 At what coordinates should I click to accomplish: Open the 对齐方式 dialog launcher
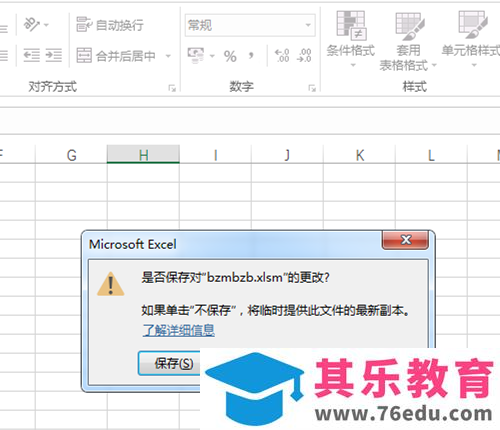click(x=172, y=88)
